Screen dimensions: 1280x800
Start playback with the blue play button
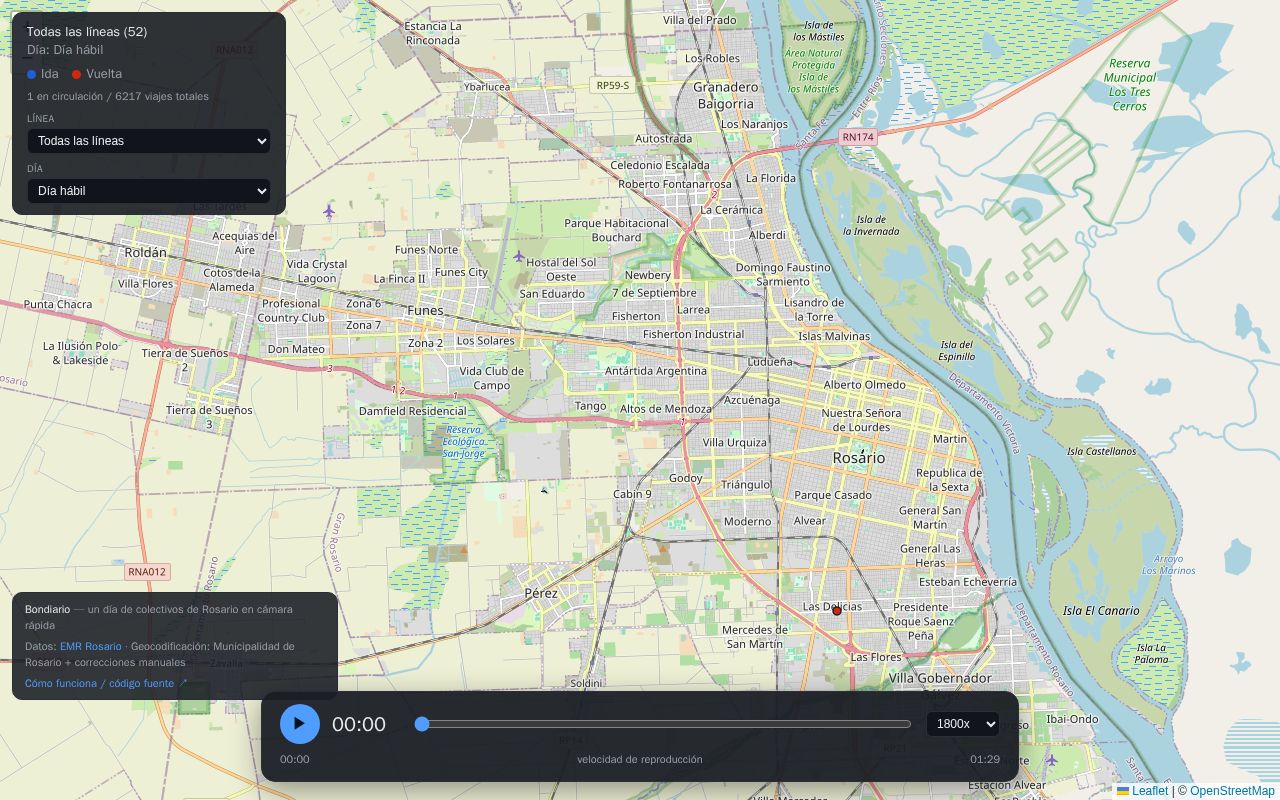coord(300,724)
